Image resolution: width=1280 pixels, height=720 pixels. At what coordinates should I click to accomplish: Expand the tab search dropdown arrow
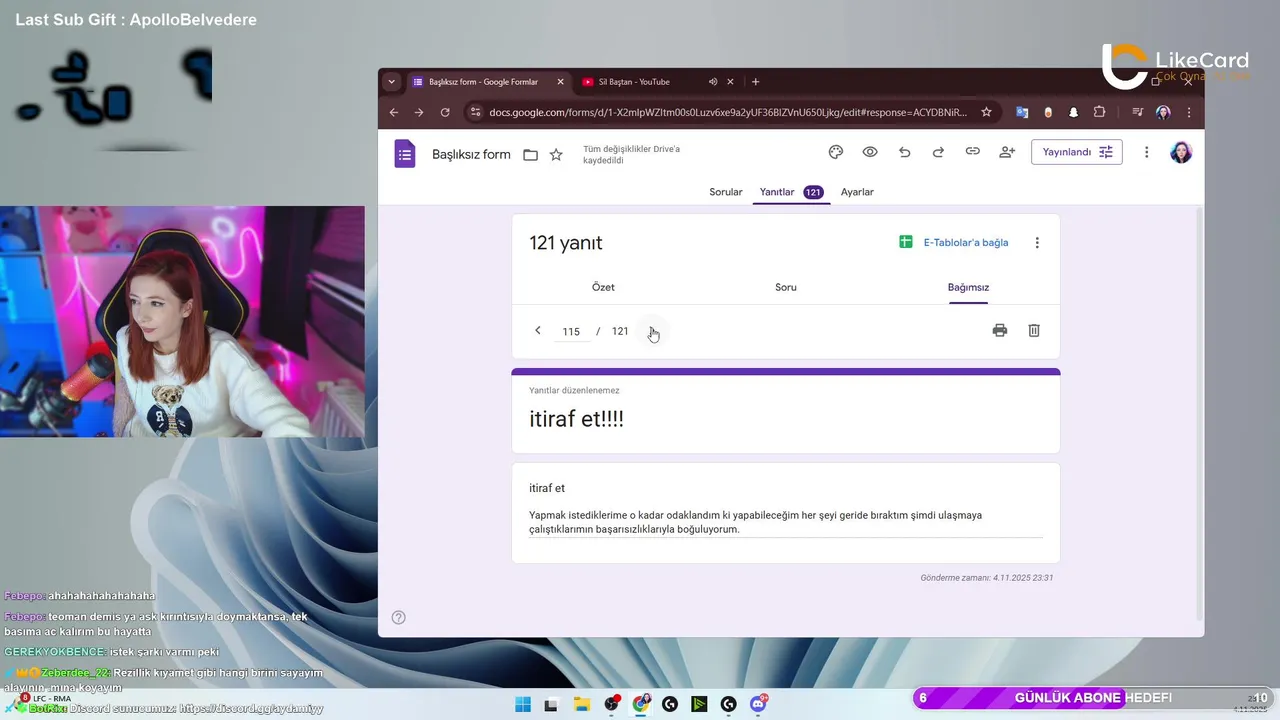pyautogui.click(x=391, y=82)
